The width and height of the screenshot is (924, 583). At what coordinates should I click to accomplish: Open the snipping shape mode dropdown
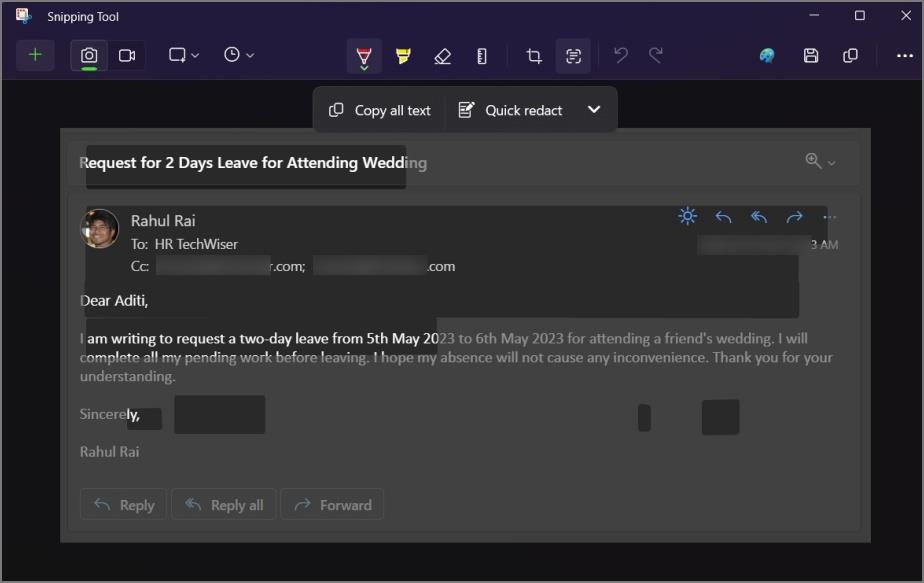click(x=183, y=55)
